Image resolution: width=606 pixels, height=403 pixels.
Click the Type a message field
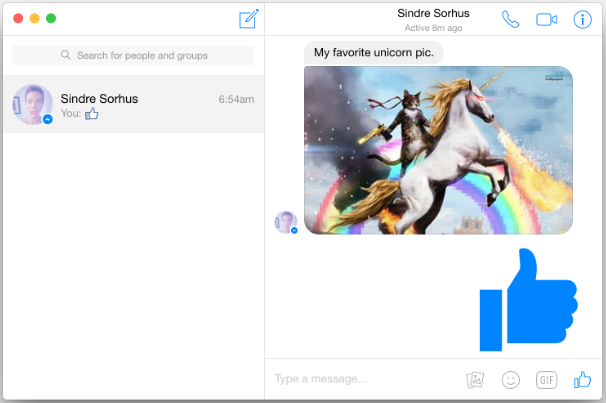pyautogui.click(x=363, y=379)
